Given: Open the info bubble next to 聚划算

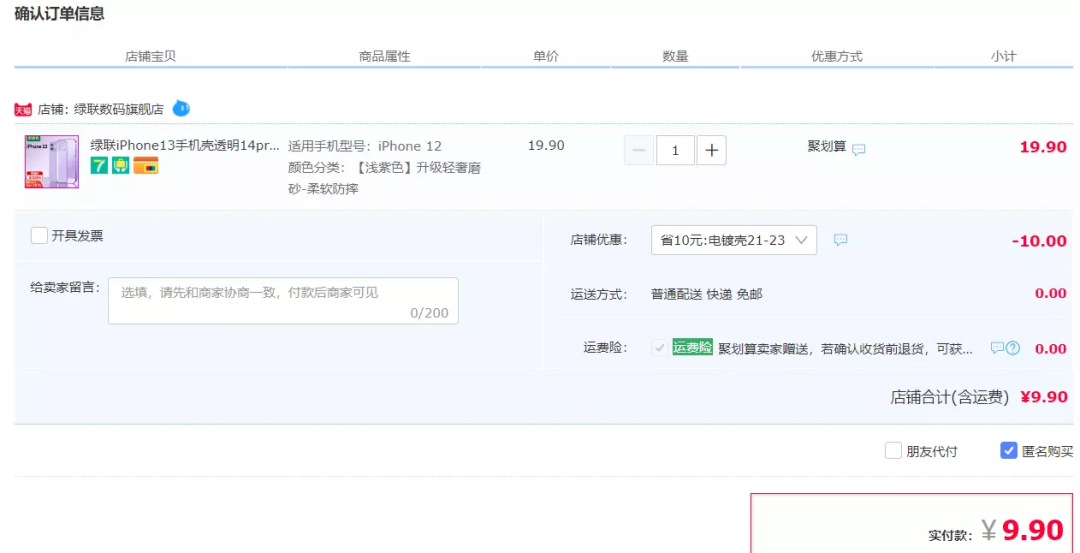Looking at the screenshot, I should coord(858,149).
